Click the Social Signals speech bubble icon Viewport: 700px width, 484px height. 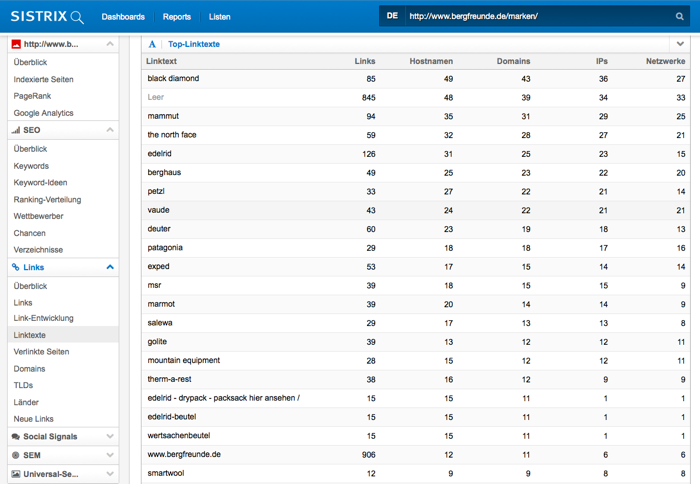click(16, 437)
